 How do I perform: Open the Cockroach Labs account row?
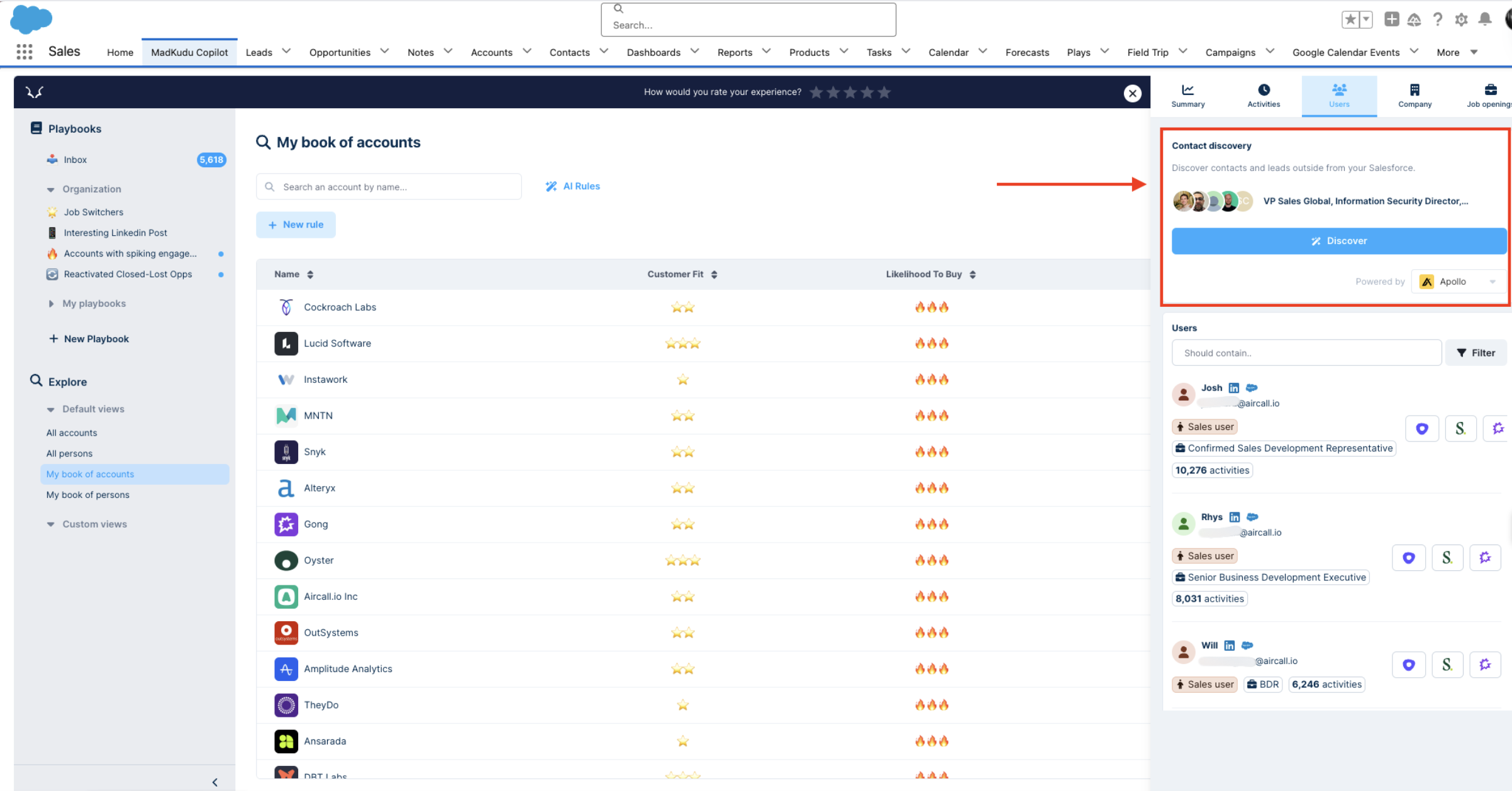pyautogui.click(x=703, y=307)
